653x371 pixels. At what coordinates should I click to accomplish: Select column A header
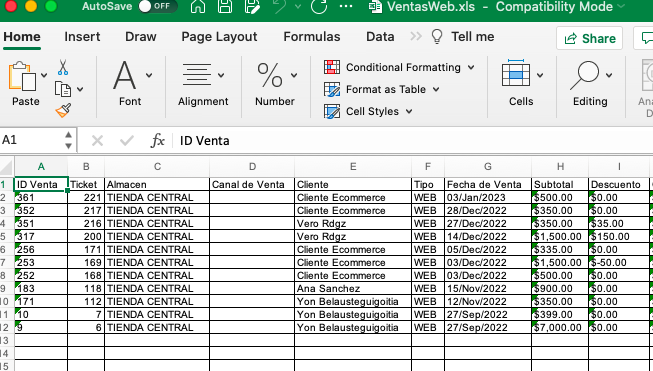41,167
